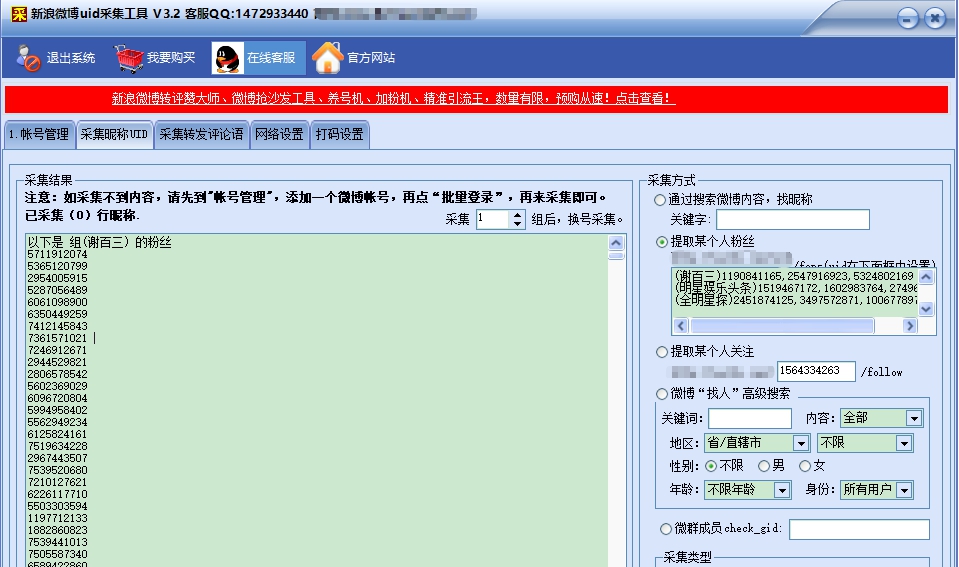Select 微群成员 check_gid radio button

665,528
